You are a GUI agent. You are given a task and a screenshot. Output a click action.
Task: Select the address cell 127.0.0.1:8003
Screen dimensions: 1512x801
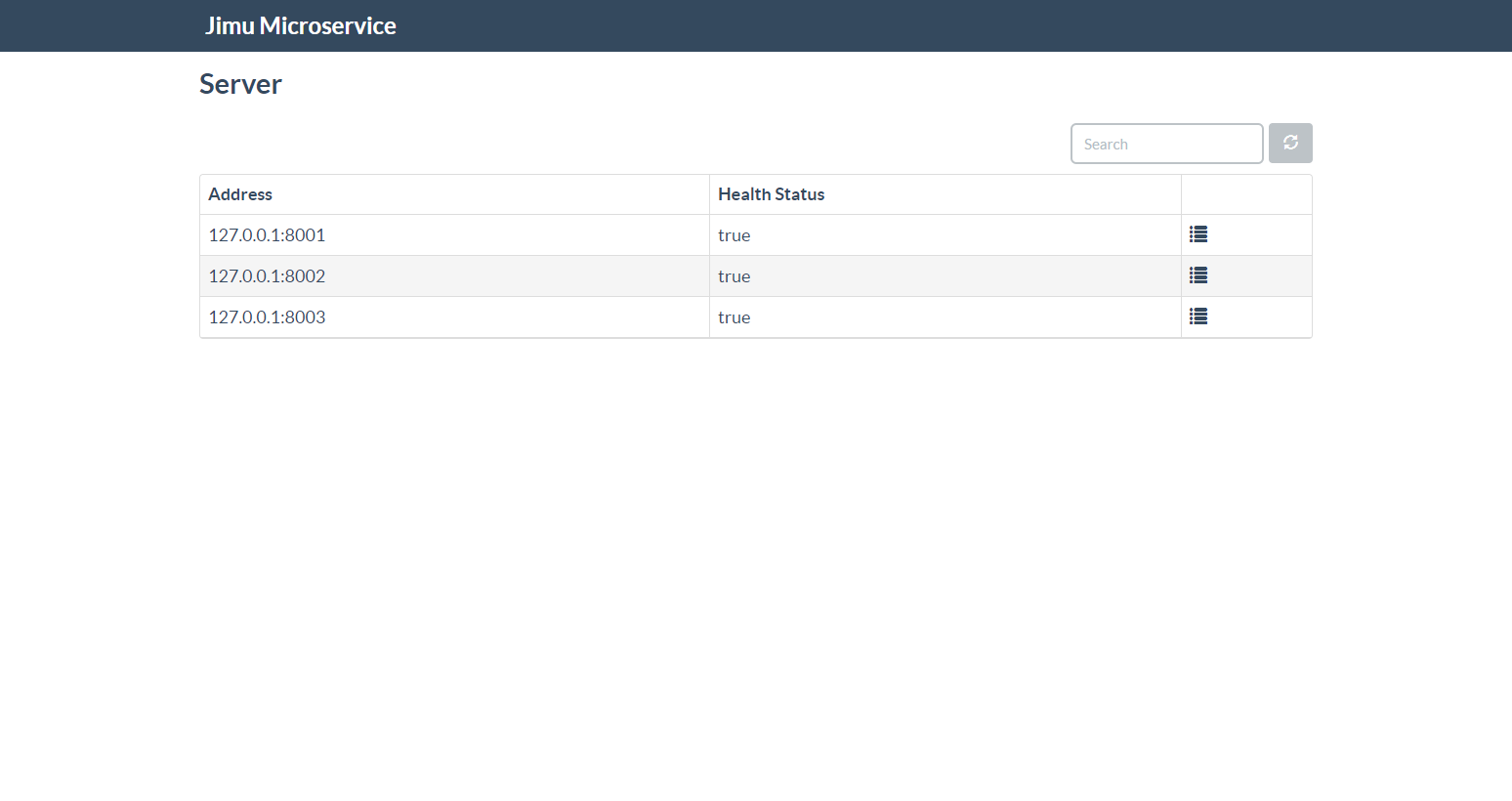pos(454,317)
